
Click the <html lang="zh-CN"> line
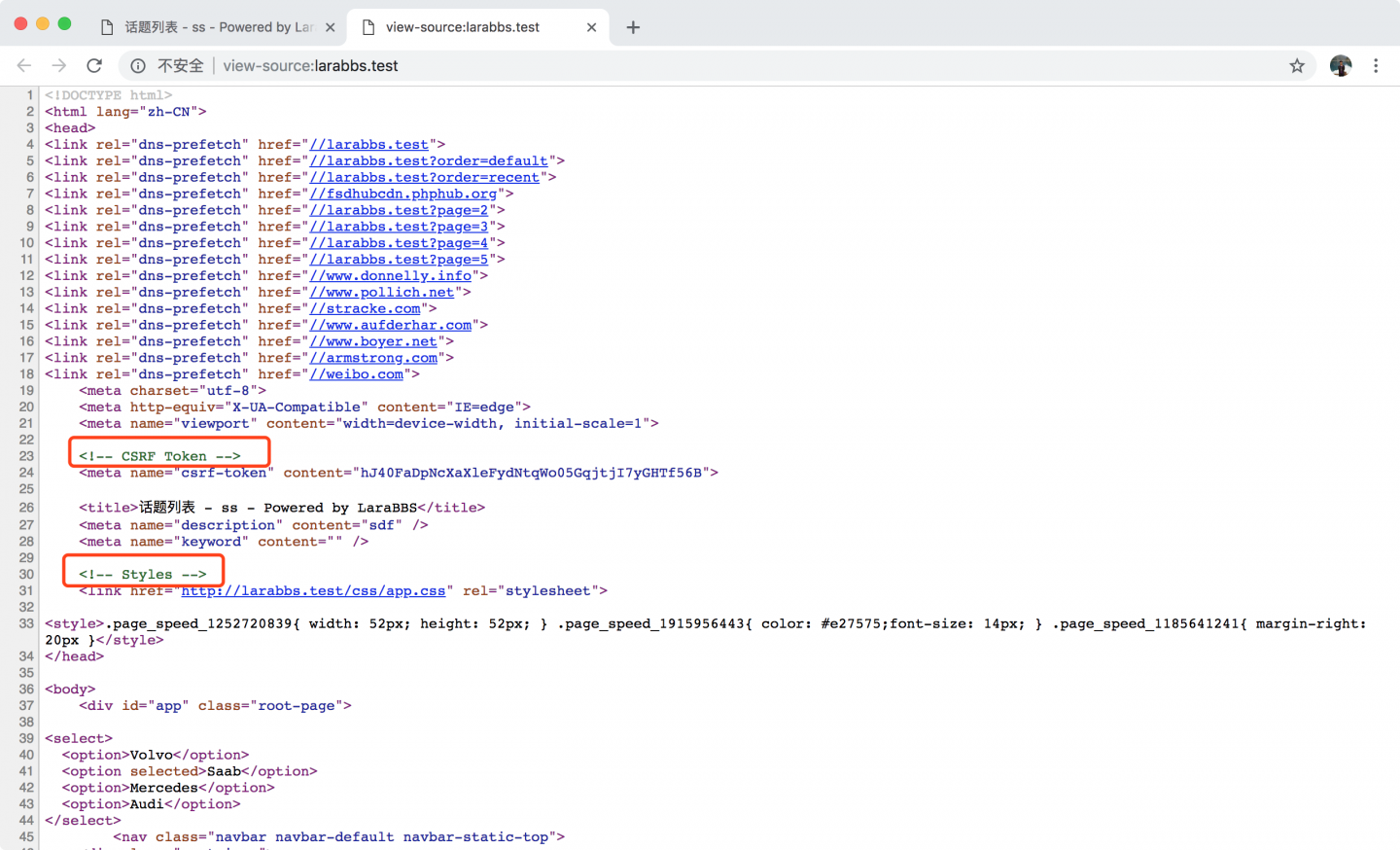click(x=125, y=112)
